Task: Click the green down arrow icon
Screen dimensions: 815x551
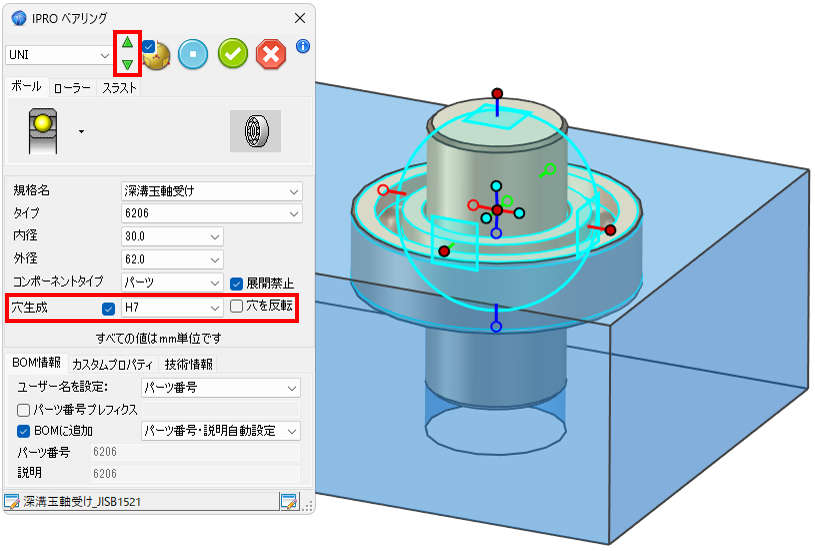Action: pos(127,64)
